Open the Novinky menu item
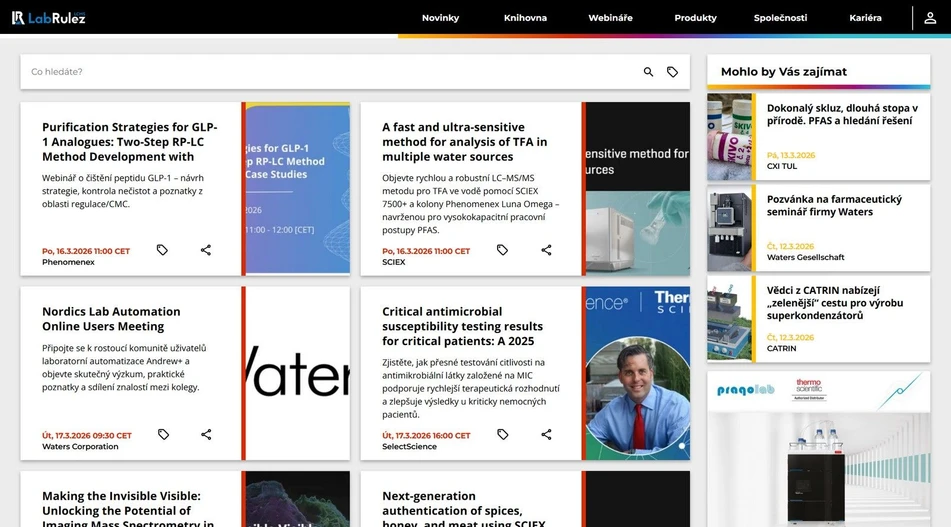Viewport: 951px width, 527px height. pyautogui.click(x=440, y=18)
